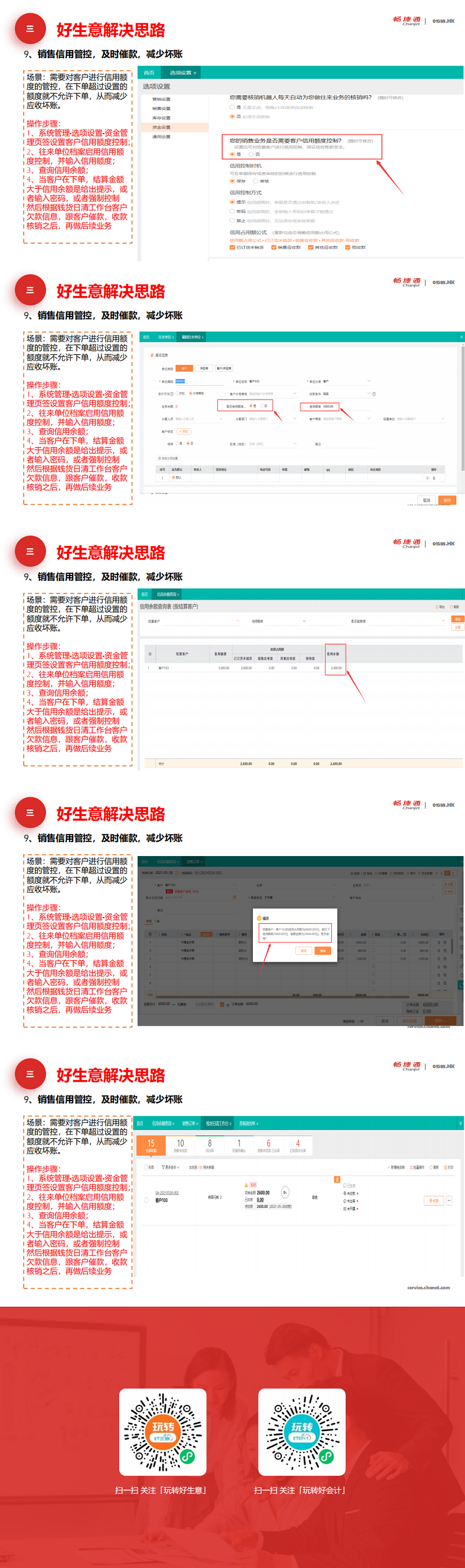Open 通用设置 in the options sidebar
The width and height of the screenshot is (465, 1568).
pos(162,136)
